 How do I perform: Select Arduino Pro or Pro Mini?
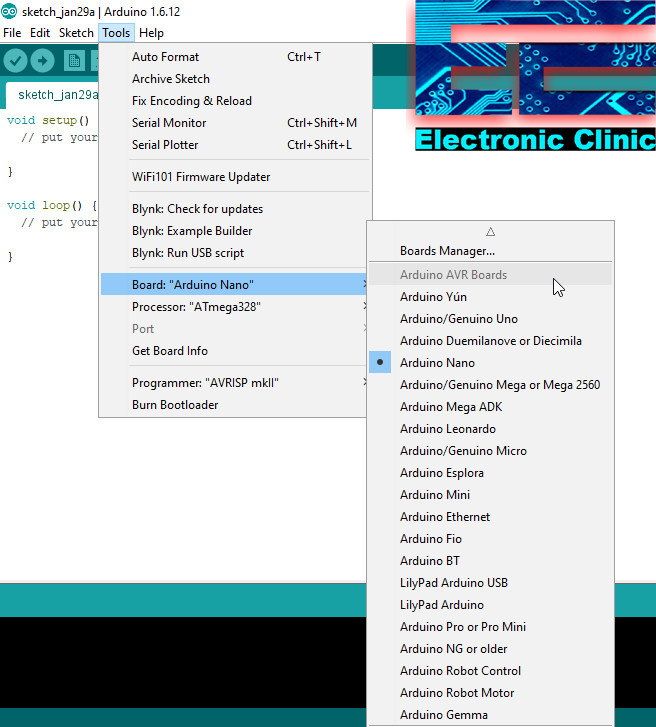click(x=491, y=627)
